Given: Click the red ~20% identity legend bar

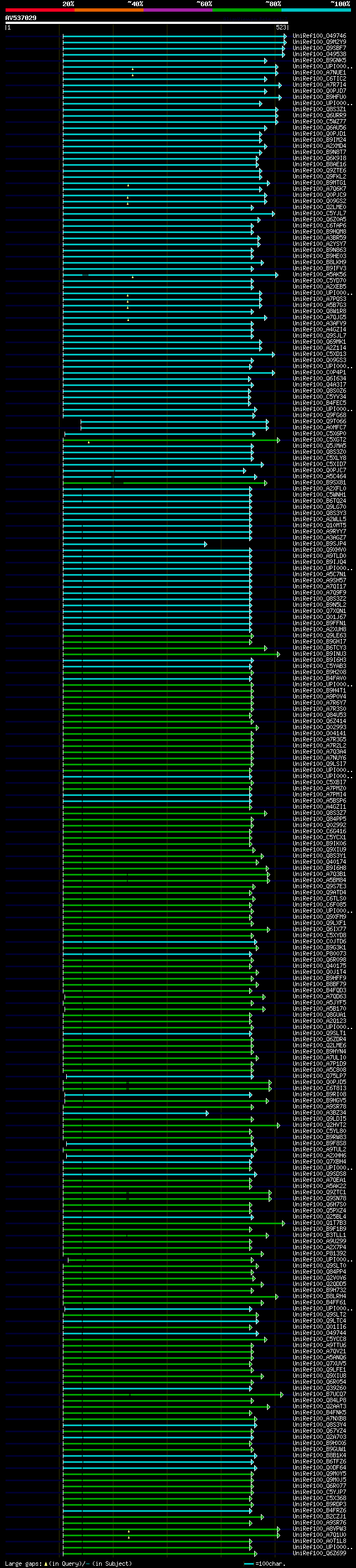Looking at the screenshot, I should coord(39,10).
